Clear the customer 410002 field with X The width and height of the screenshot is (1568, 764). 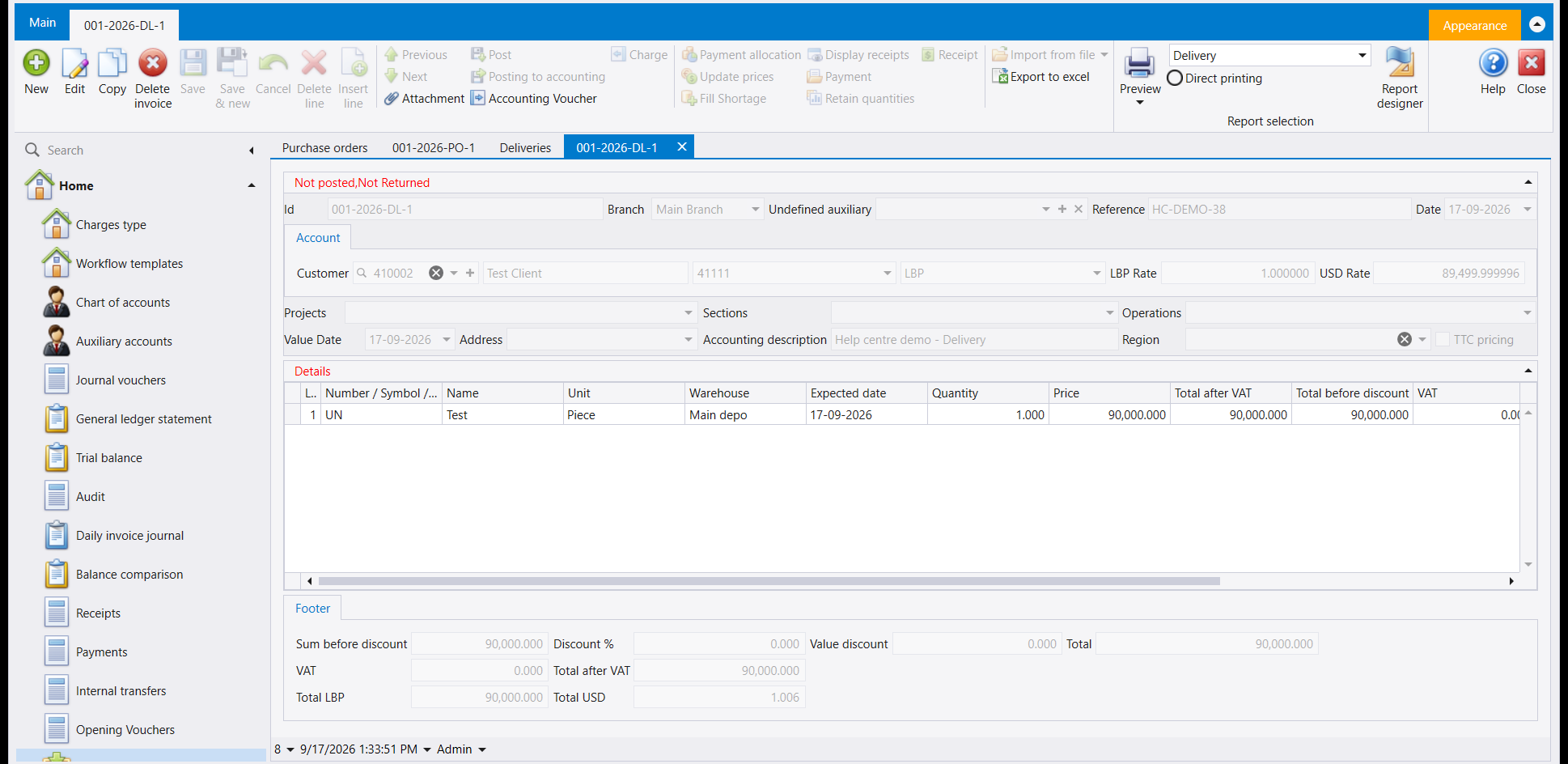point(436,274)
